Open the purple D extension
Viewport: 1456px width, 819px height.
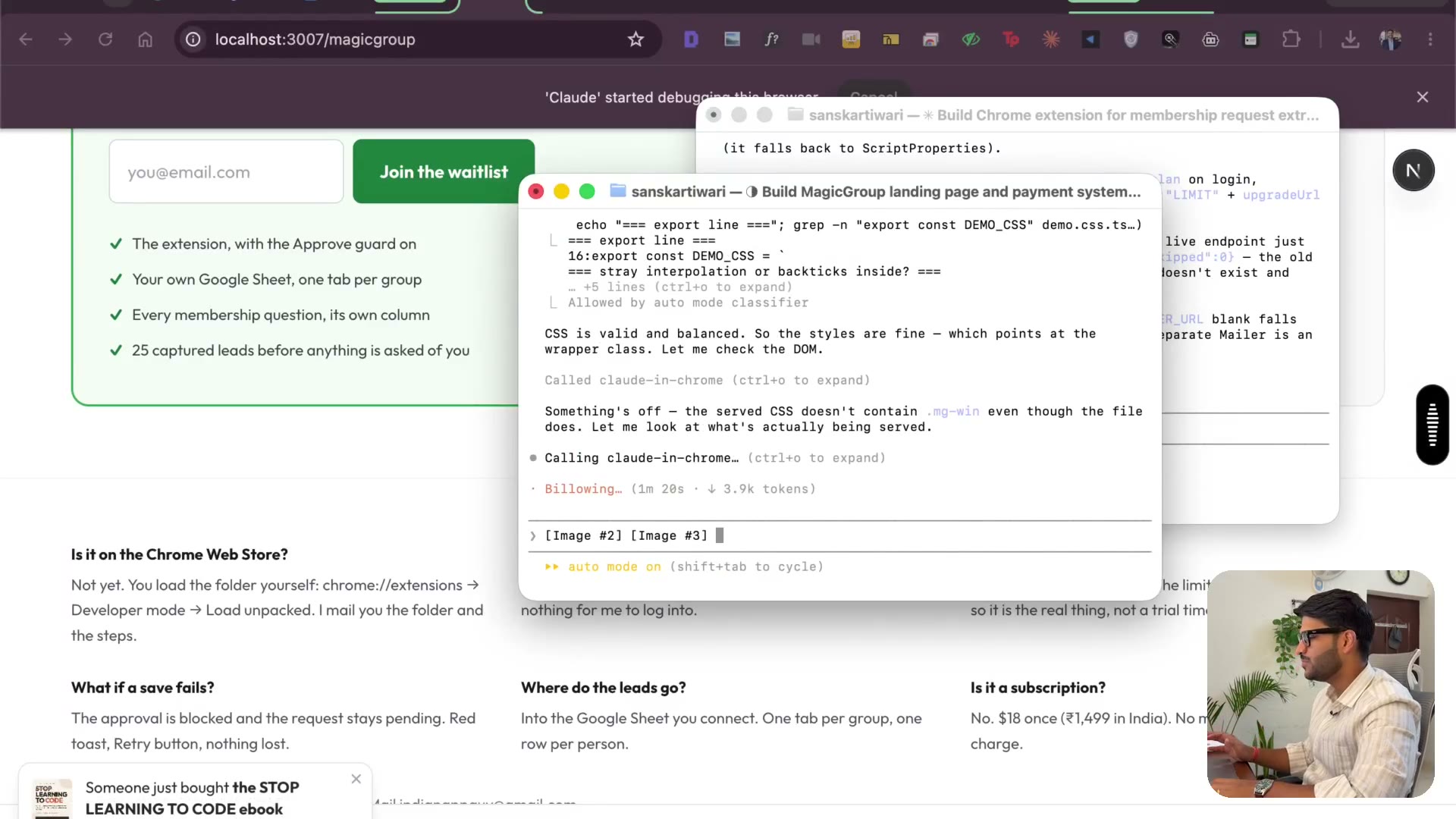[691, 39]
